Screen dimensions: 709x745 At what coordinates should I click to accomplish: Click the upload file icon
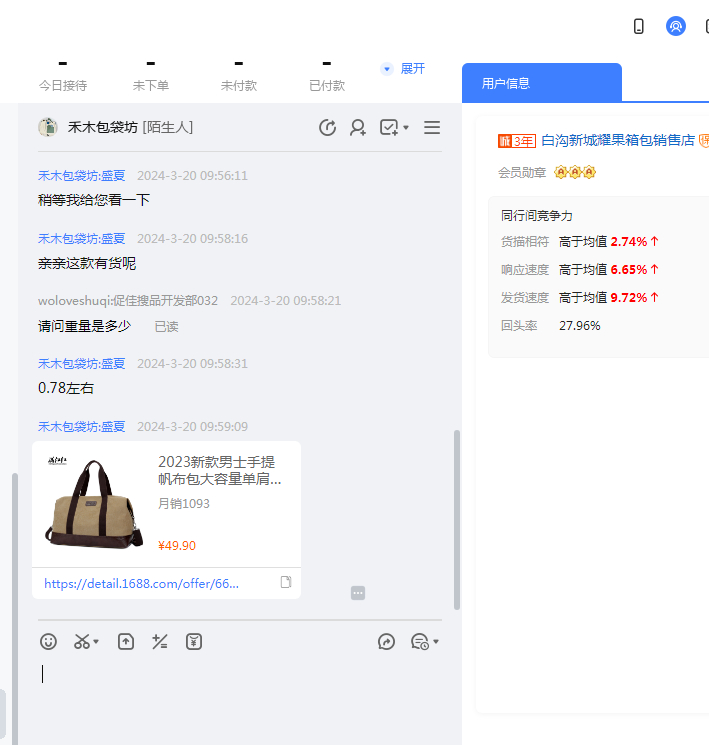tap(126, 642)
